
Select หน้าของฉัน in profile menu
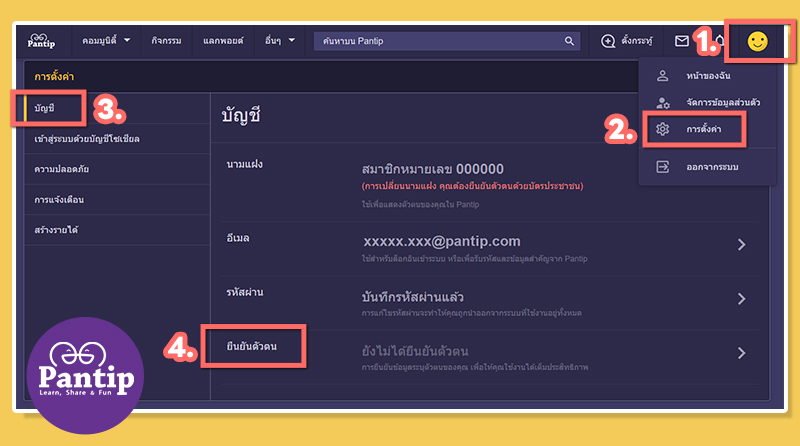click(x=708, y=76)
